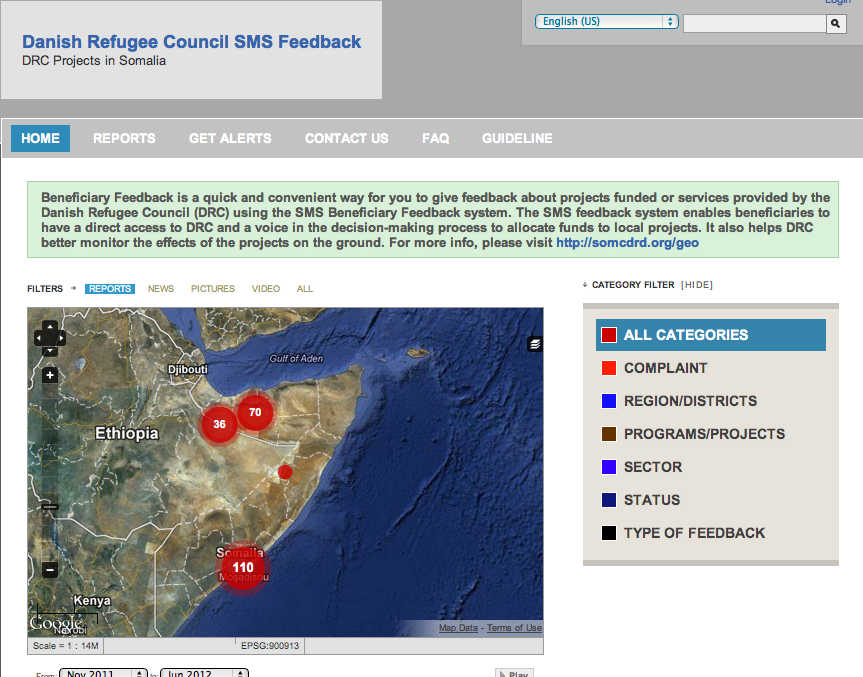The height and width of the screenshot is (677, 863).
Task: Click the search text field
Action: pos(754,23)
